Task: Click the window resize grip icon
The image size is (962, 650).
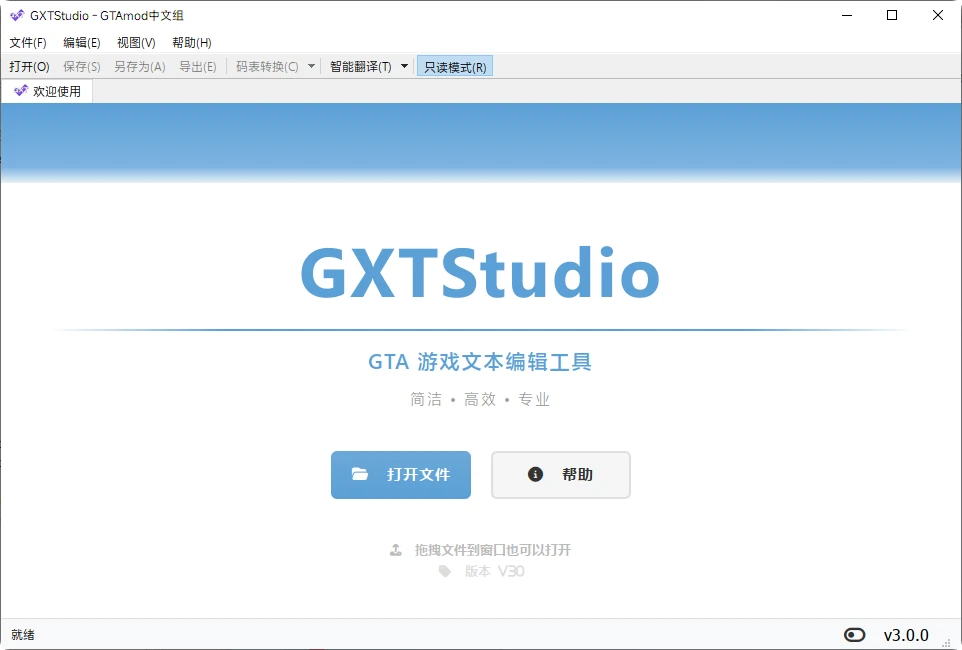Action: (946, 642)
